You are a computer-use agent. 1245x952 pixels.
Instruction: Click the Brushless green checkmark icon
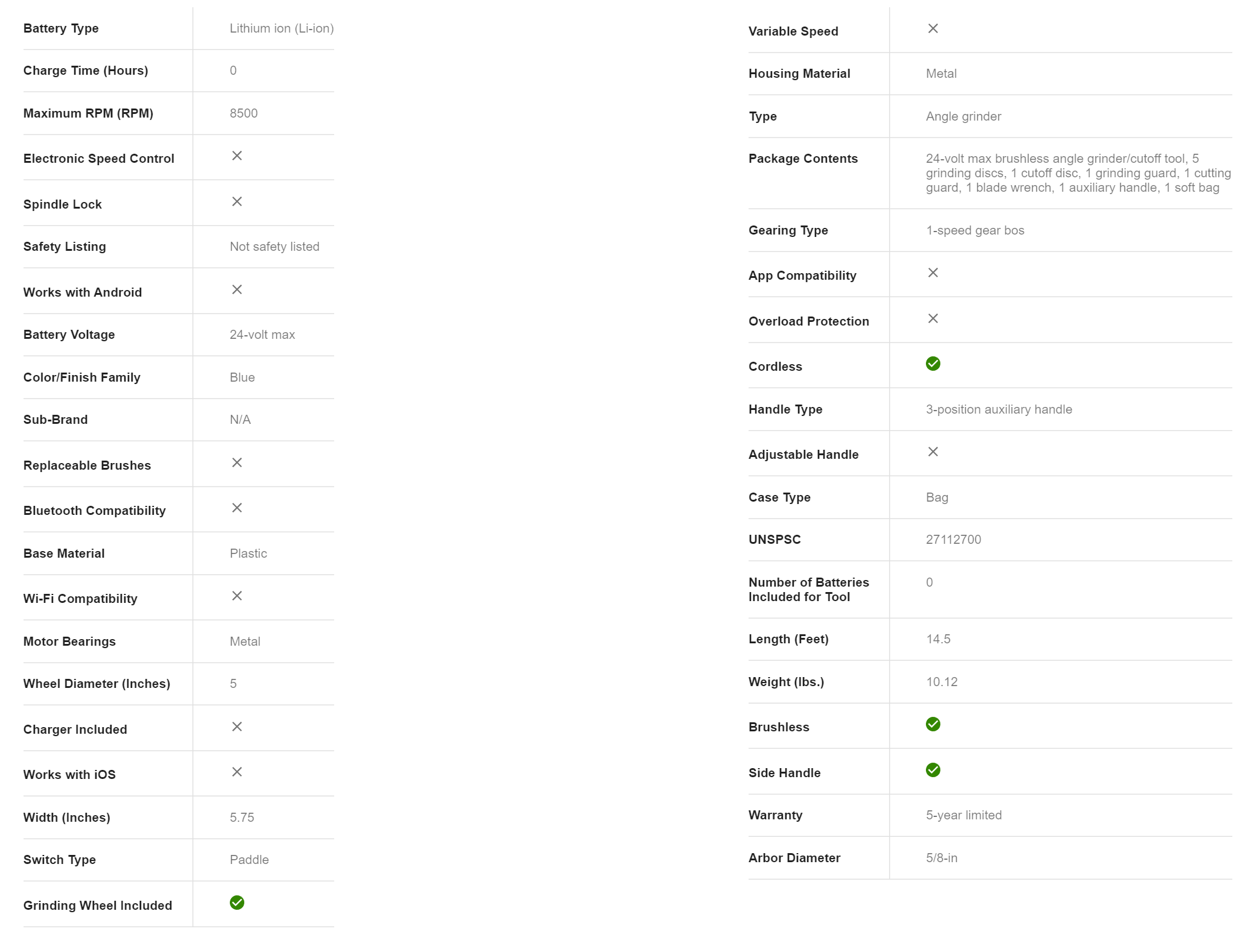point(933,724)
